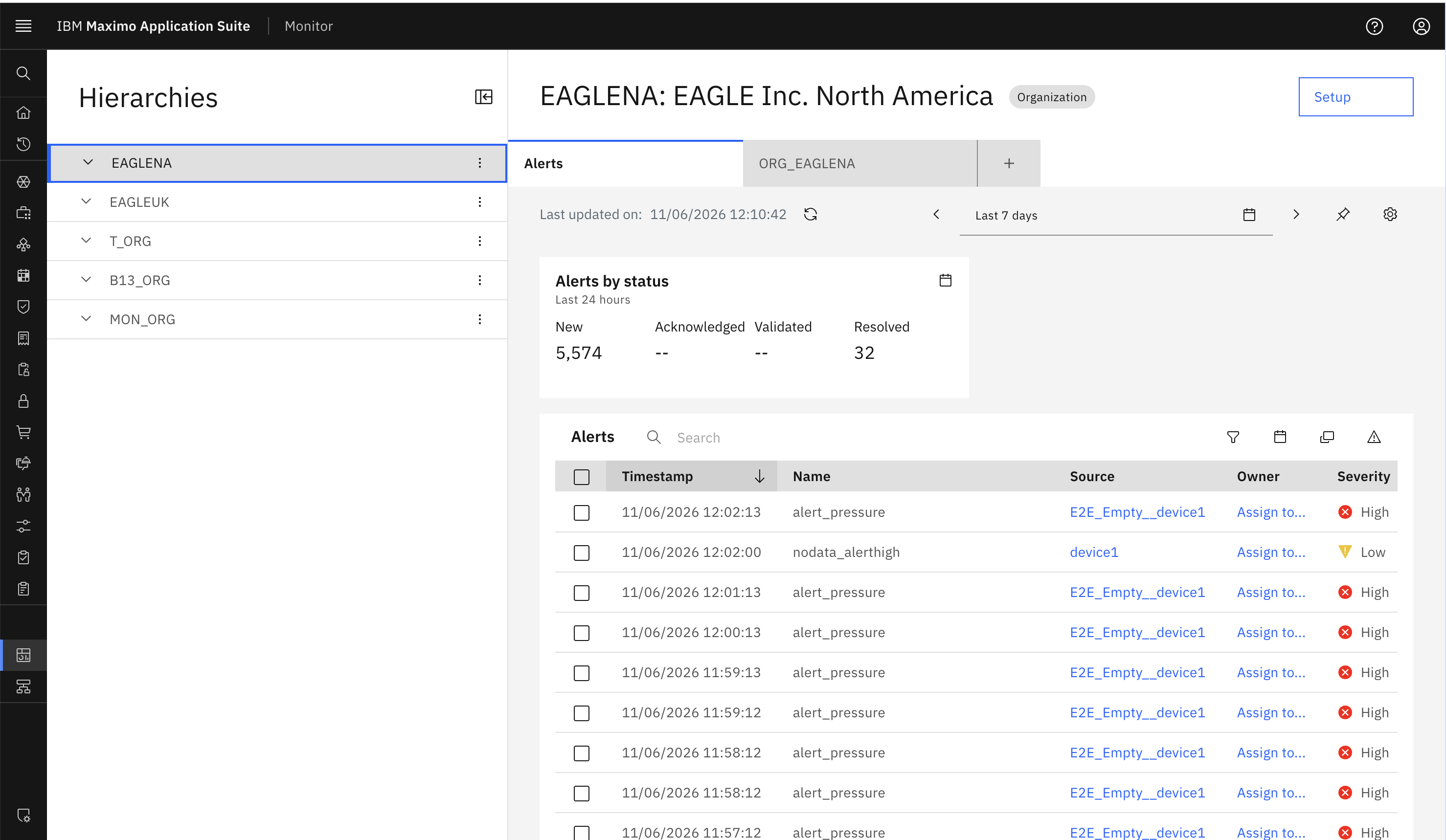Click the New alerts count 5,574
1446x840 pixels.
pos(578,353)
